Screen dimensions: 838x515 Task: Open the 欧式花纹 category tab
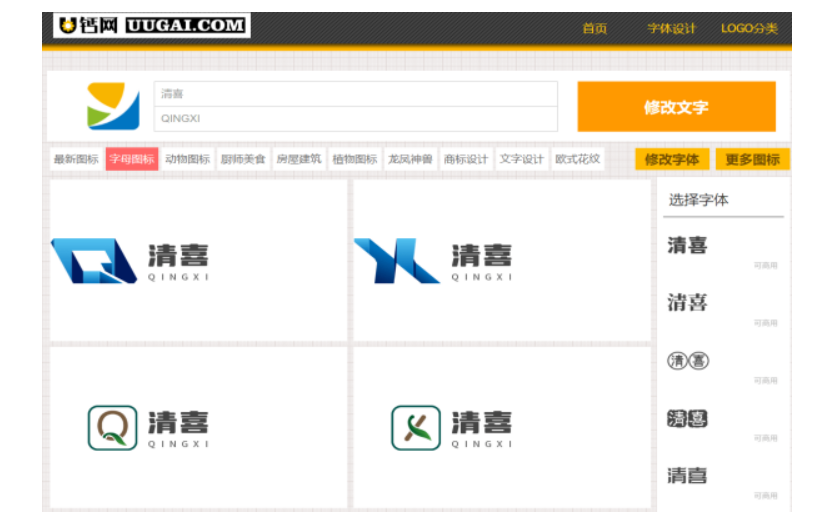click(577, 159)
